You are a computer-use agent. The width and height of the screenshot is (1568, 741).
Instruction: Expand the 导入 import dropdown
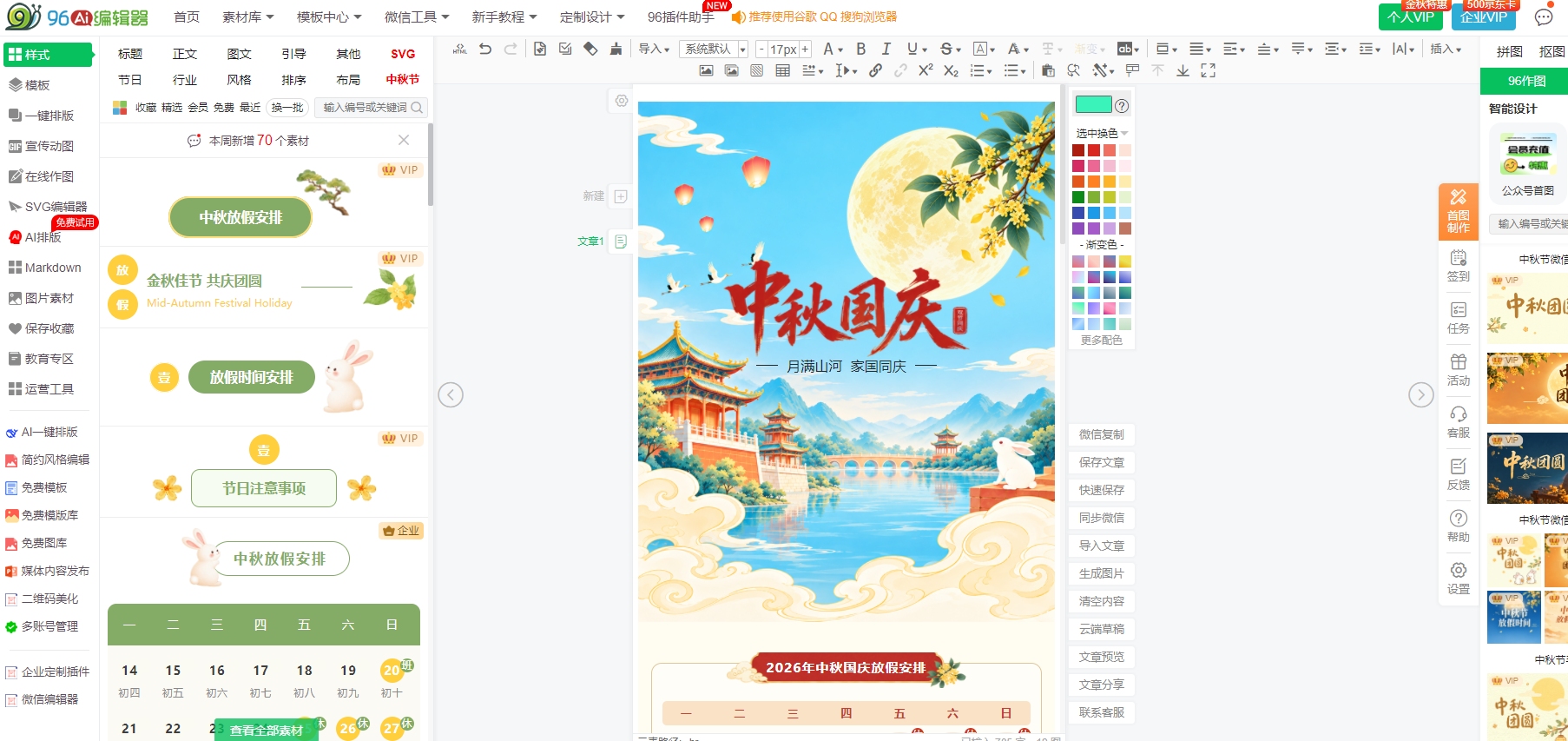click(x=654, y=49)
